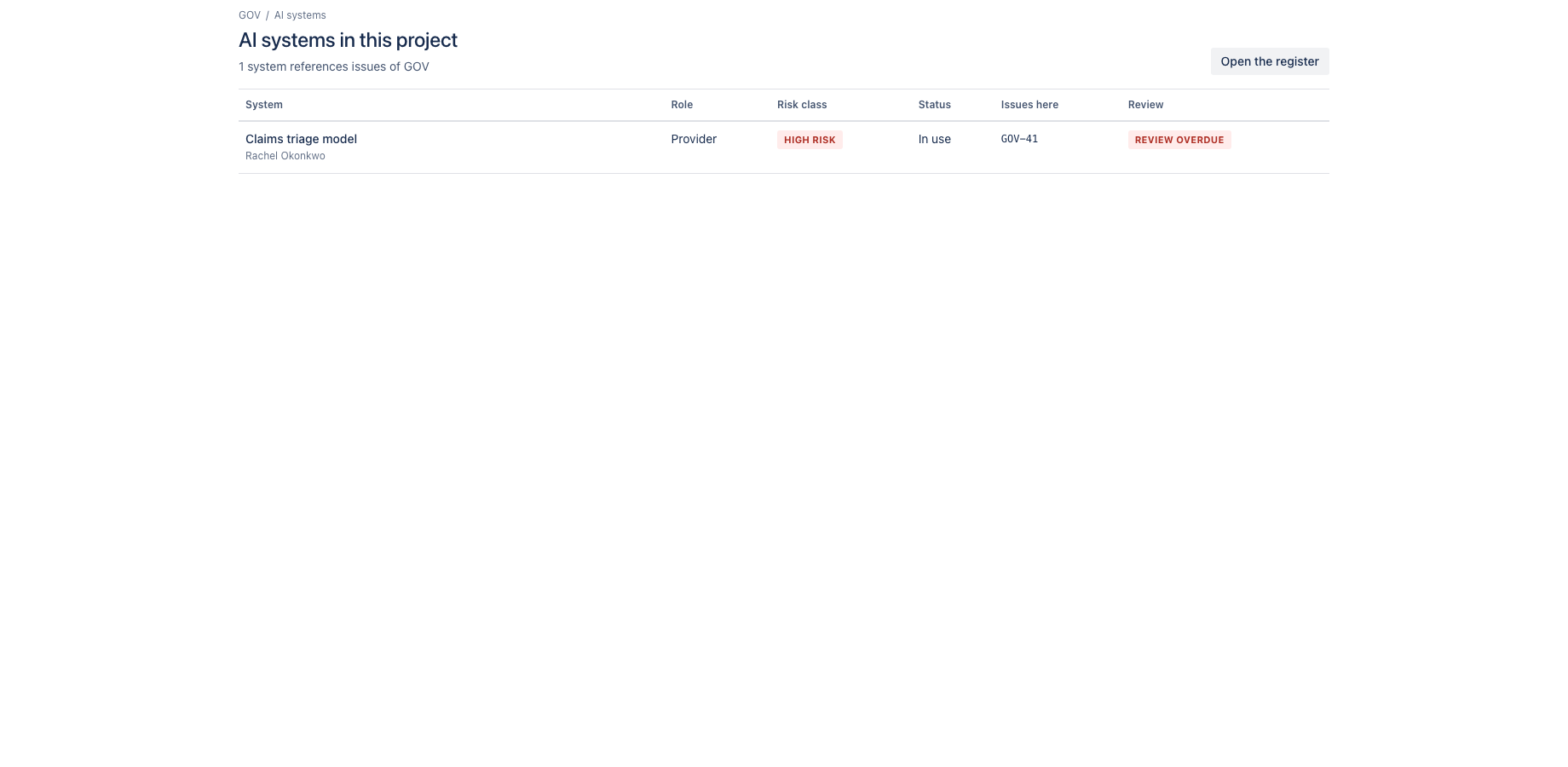Screen dimensions: 1568x767
Task: Click the Provider role cell
Action: click(694, 139)
